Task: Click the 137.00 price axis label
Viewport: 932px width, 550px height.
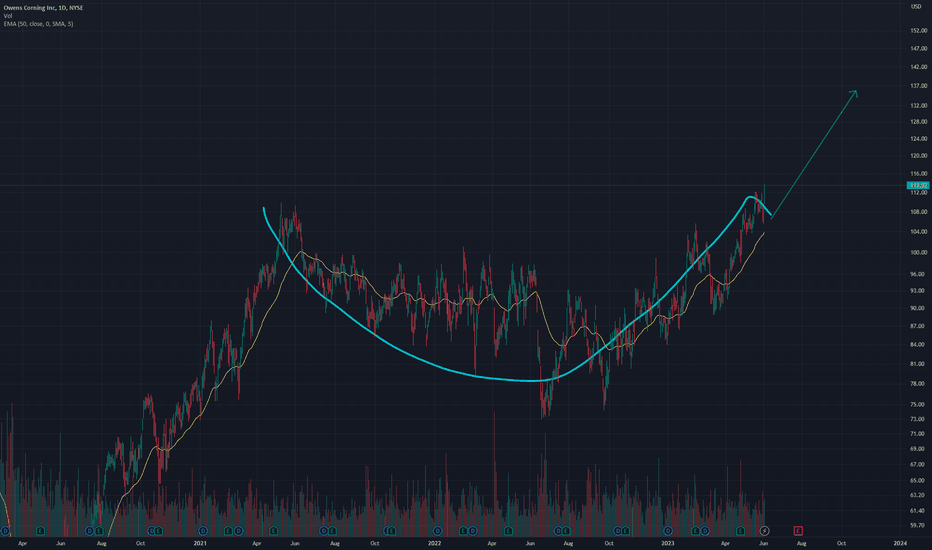Action: pos(919,86)
